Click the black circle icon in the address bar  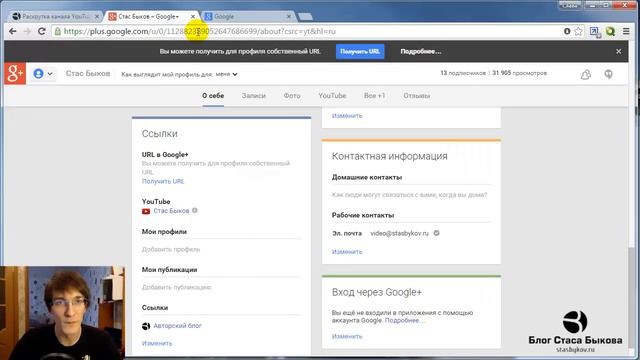tap(567, 31)
